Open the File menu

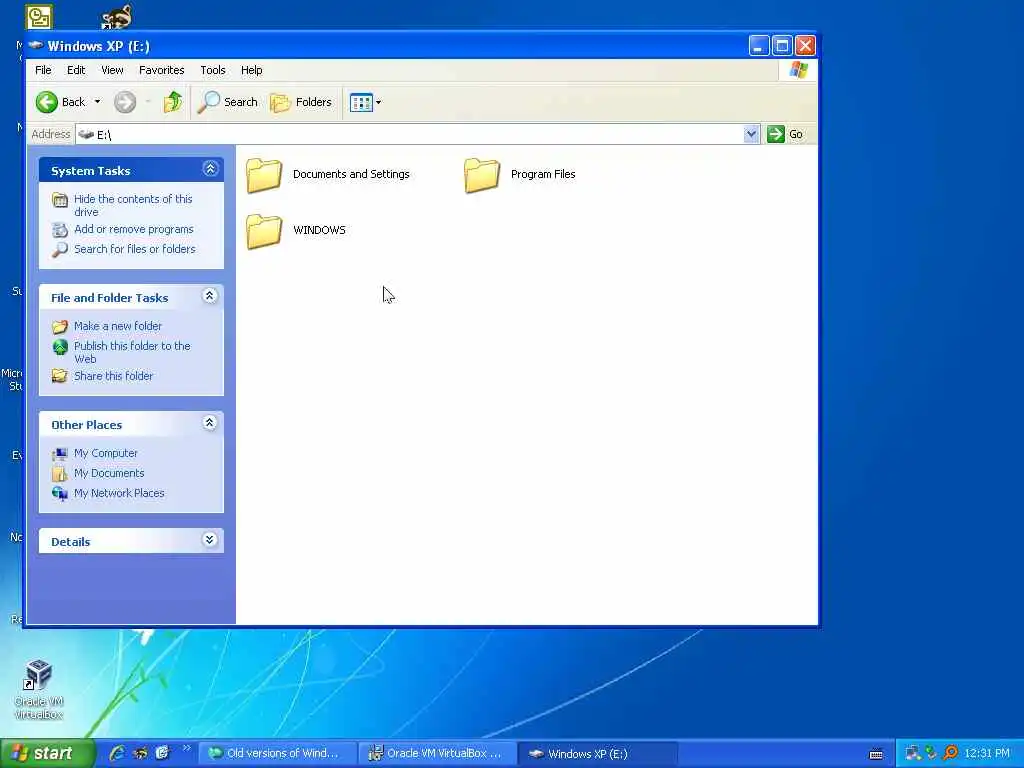(x=43, y=70)
